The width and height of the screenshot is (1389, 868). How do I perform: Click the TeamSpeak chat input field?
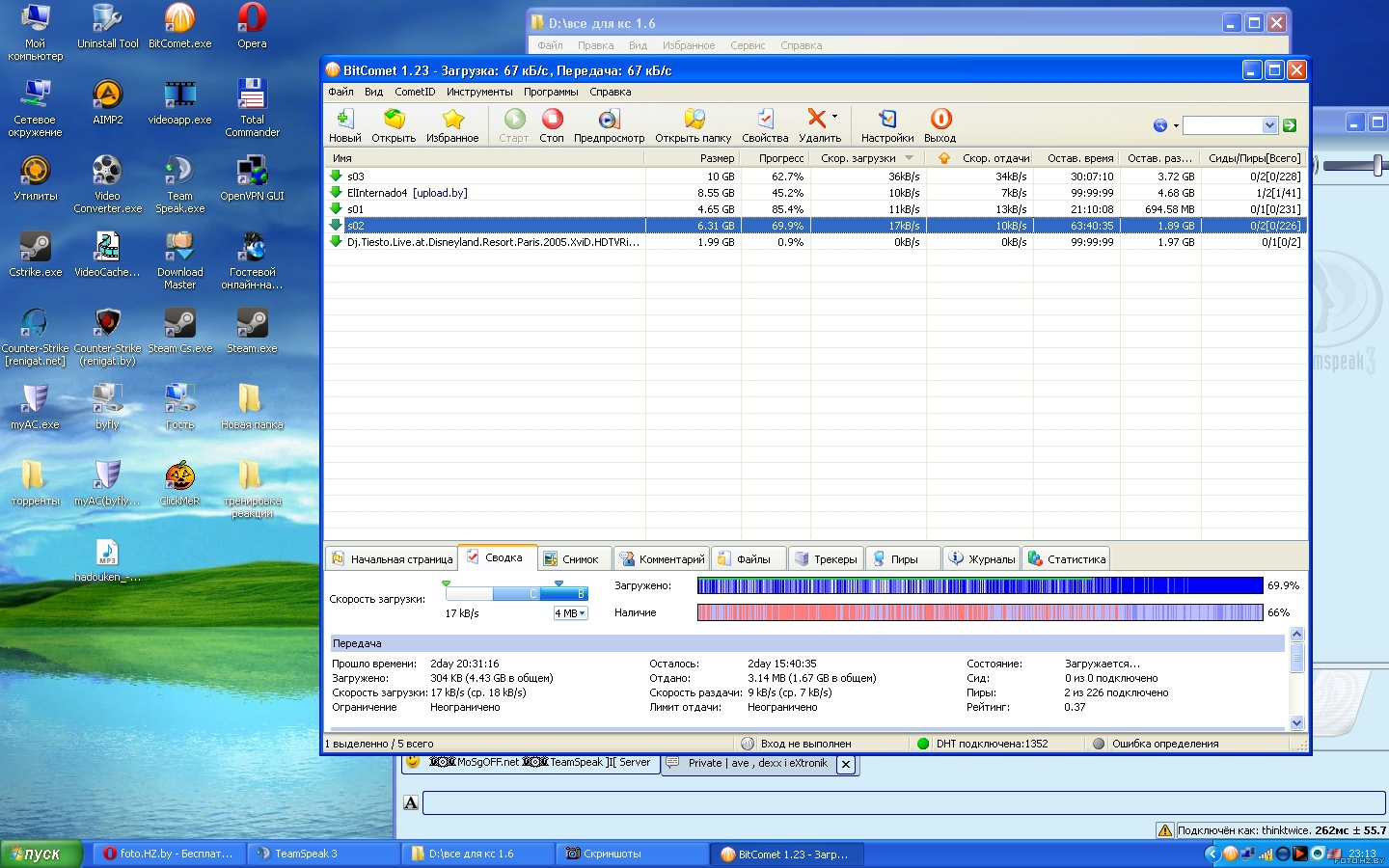coord(904,802)
